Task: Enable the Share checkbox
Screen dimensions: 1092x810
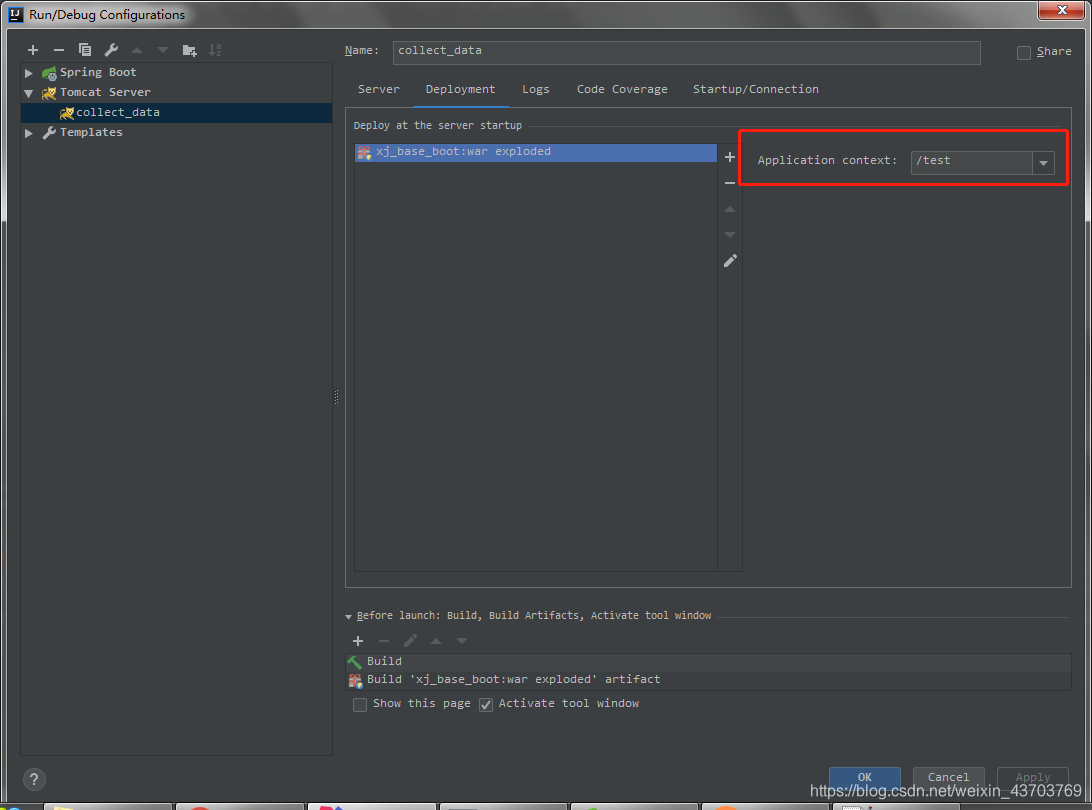Action: click(x=1023, y=52)
